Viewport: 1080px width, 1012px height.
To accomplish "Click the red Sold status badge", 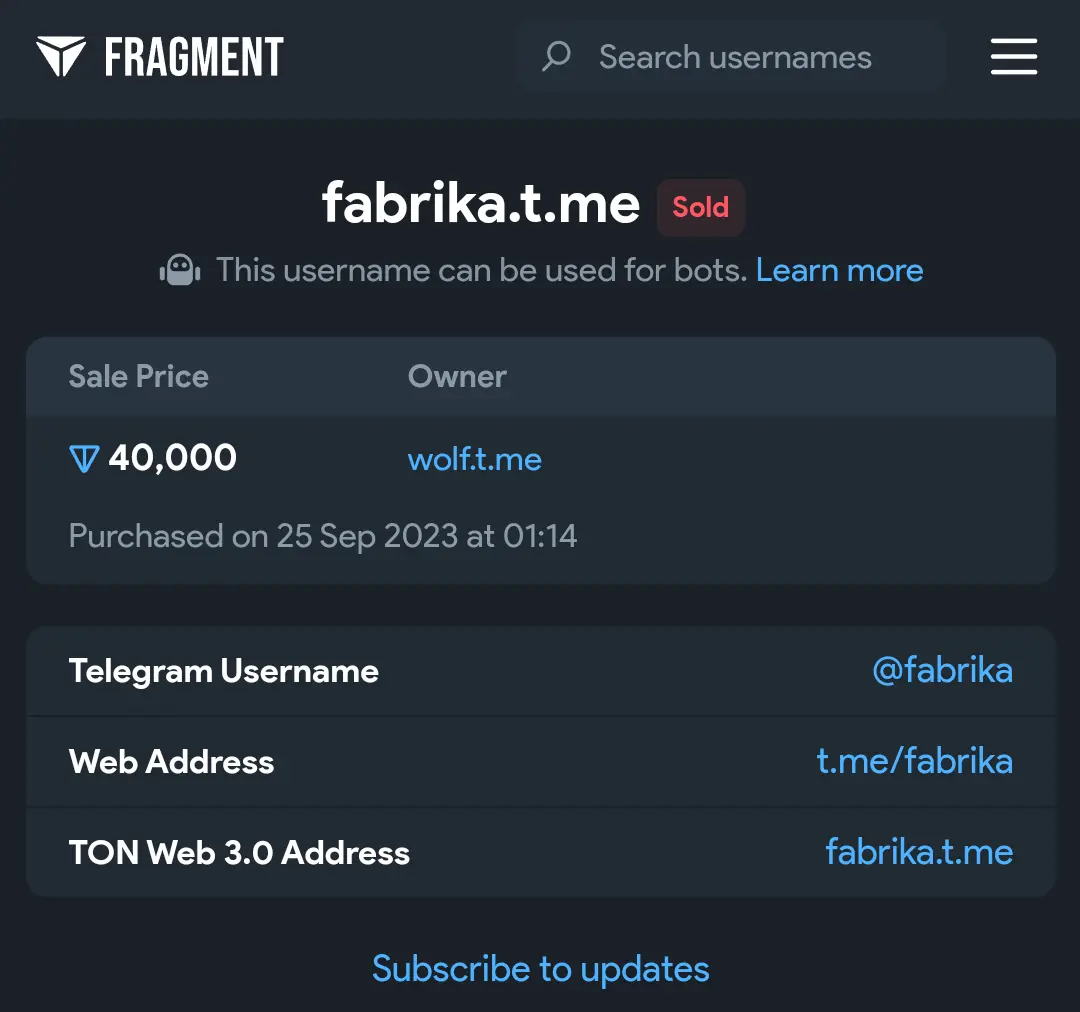I will coord(700,207).
